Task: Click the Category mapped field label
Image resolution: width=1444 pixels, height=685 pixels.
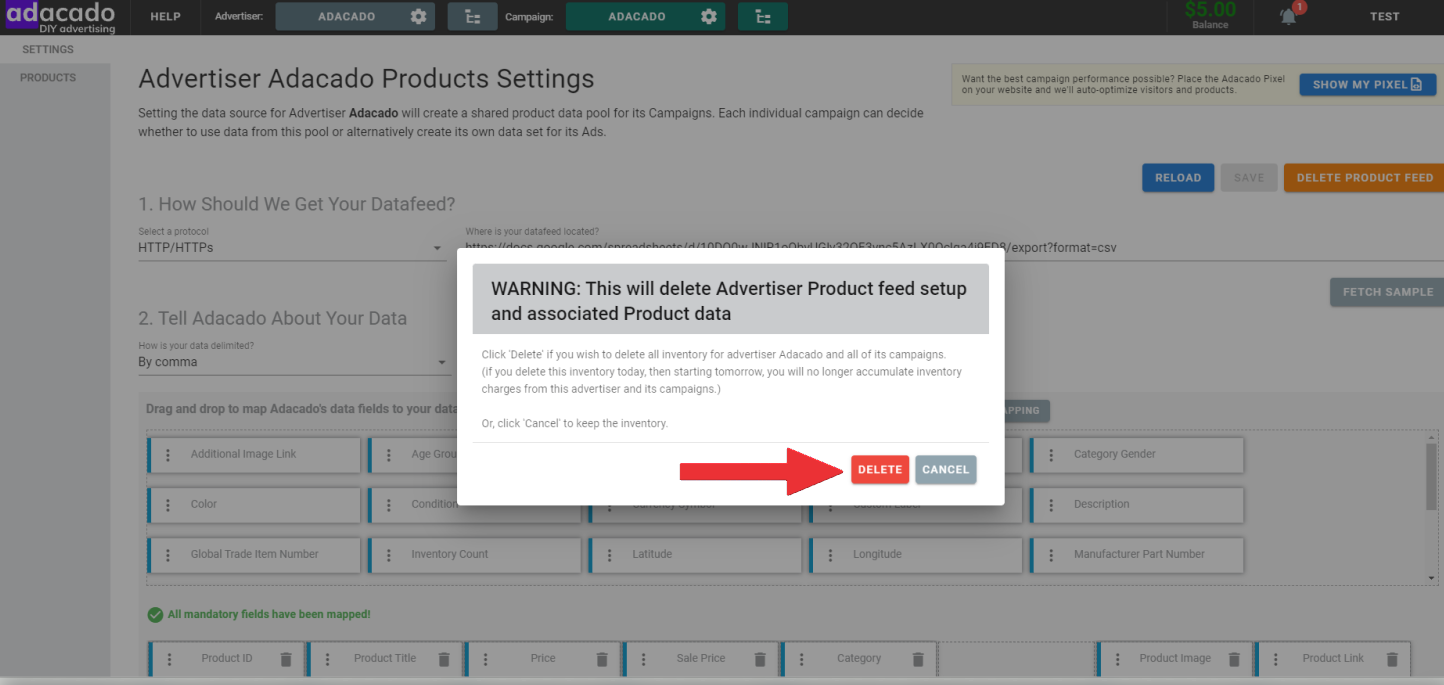Action: point(859,659)
